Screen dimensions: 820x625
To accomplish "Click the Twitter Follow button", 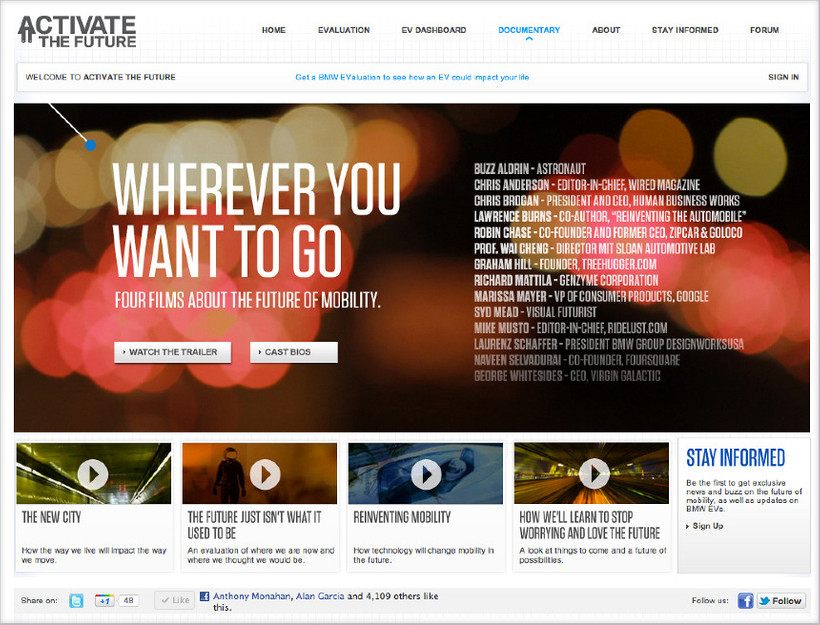I will pos(781,601).
